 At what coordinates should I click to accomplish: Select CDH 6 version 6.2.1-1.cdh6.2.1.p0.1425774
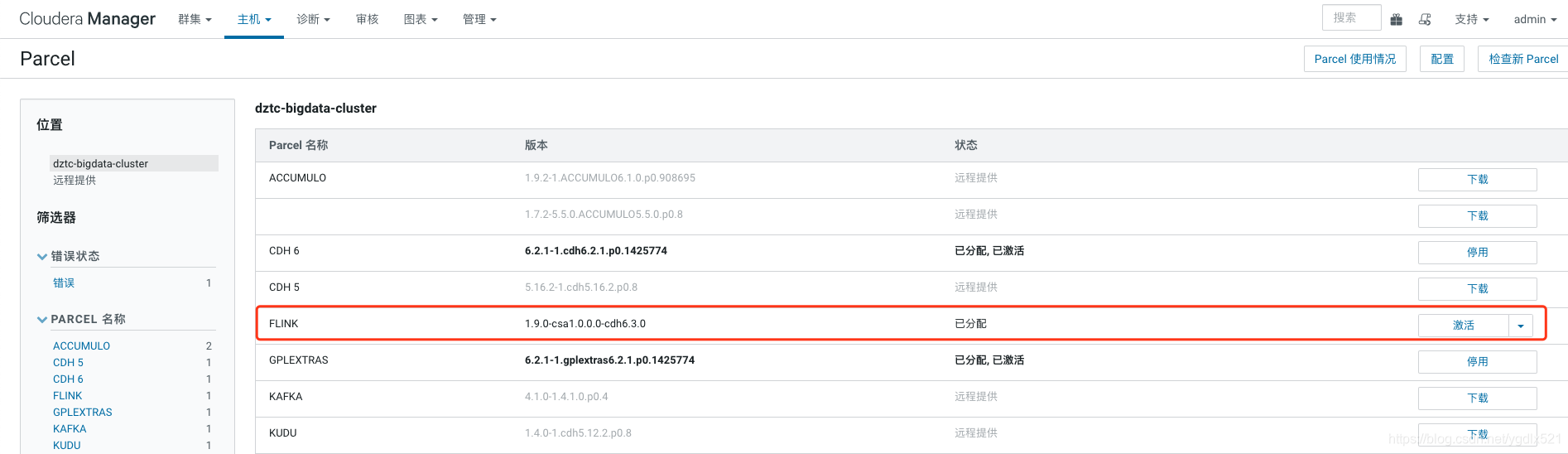coord(596,250)
